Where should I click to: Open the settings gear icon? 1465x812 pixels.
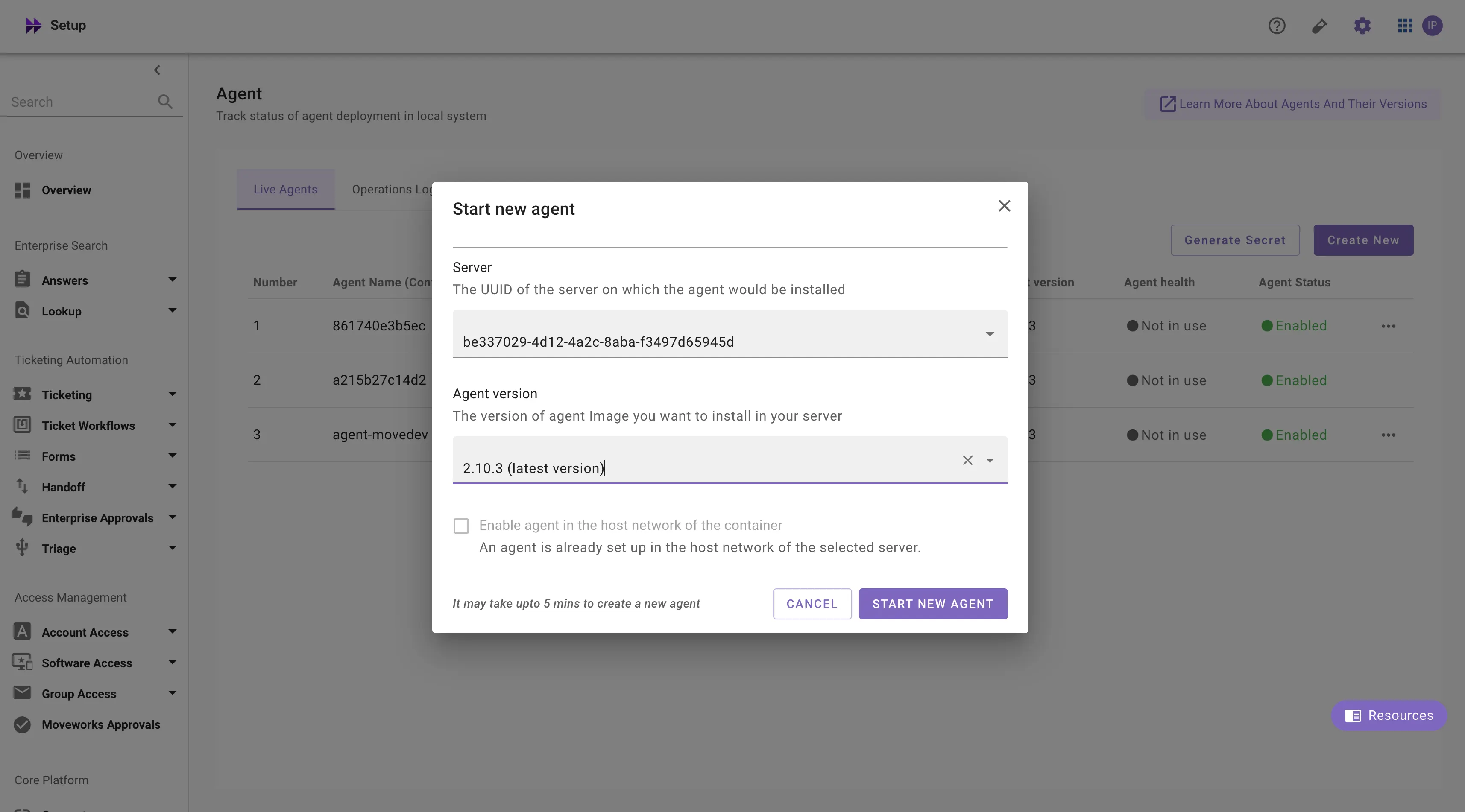coord(1362,26)
